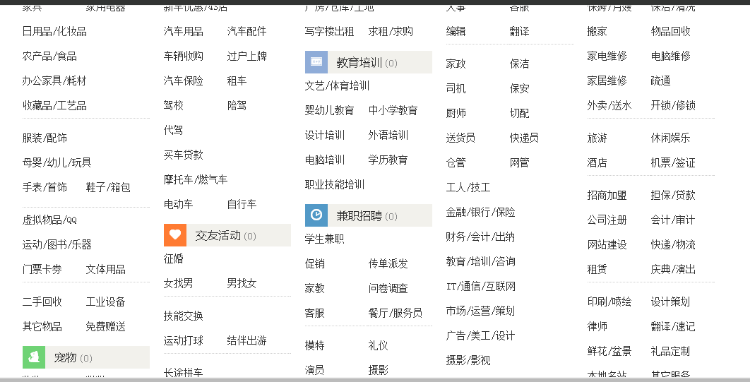Select the 收藏品/工艺品 link

[x=55, y=105]
